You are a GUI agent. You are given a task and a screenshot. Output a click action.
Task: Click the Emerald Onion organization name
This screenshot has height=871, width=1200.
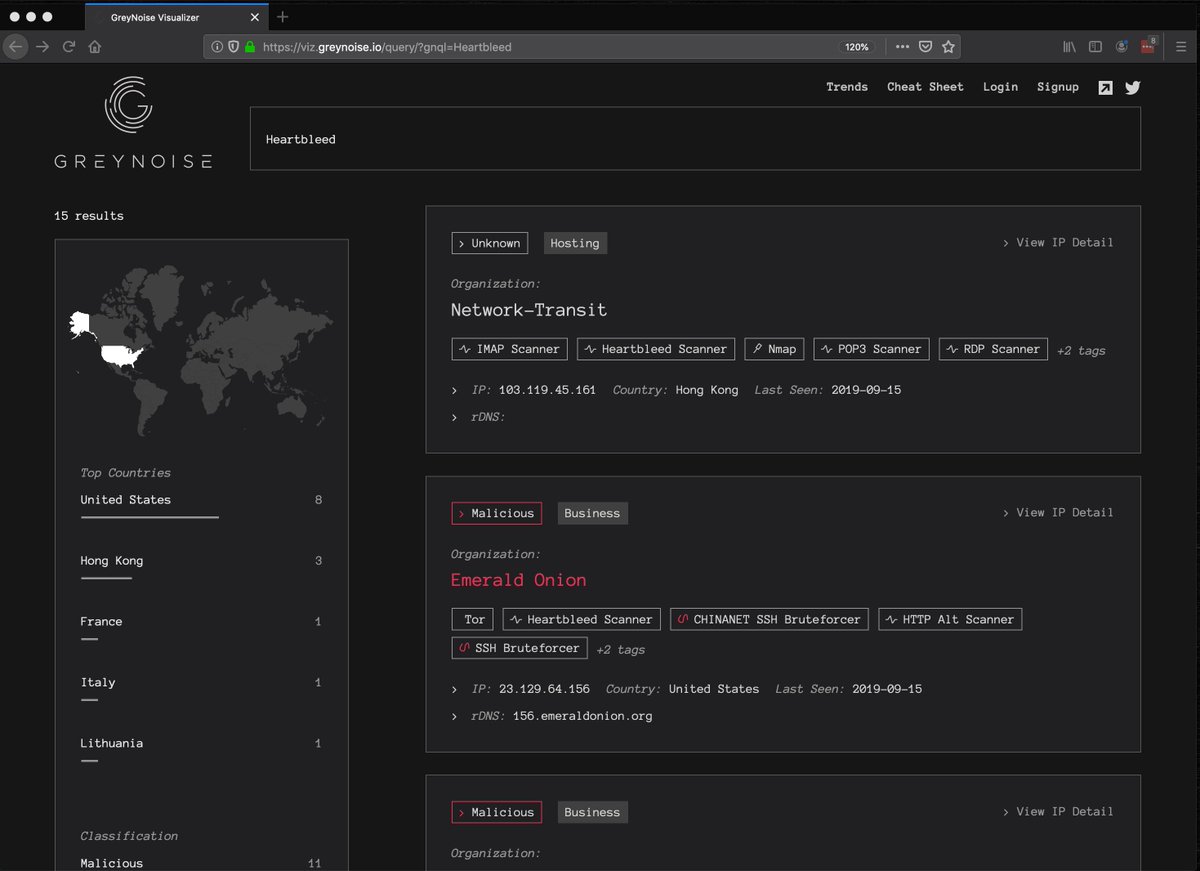519,580
